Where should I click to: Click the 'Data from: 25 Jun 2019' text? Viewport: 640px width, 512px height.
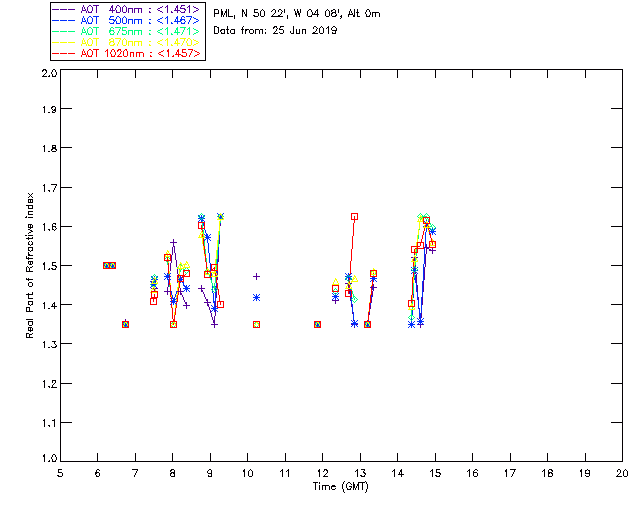(275, 31)
